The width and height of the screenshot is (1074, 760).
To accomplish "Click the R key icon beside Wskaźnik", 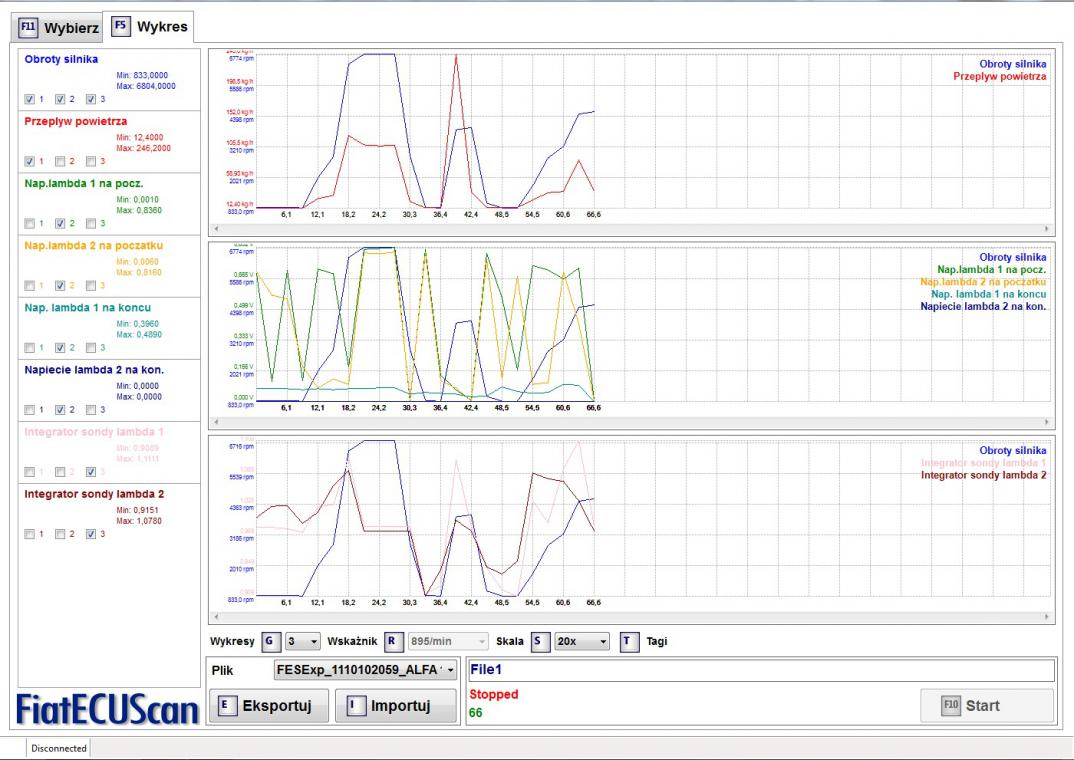I will click(x=392, y=641).
